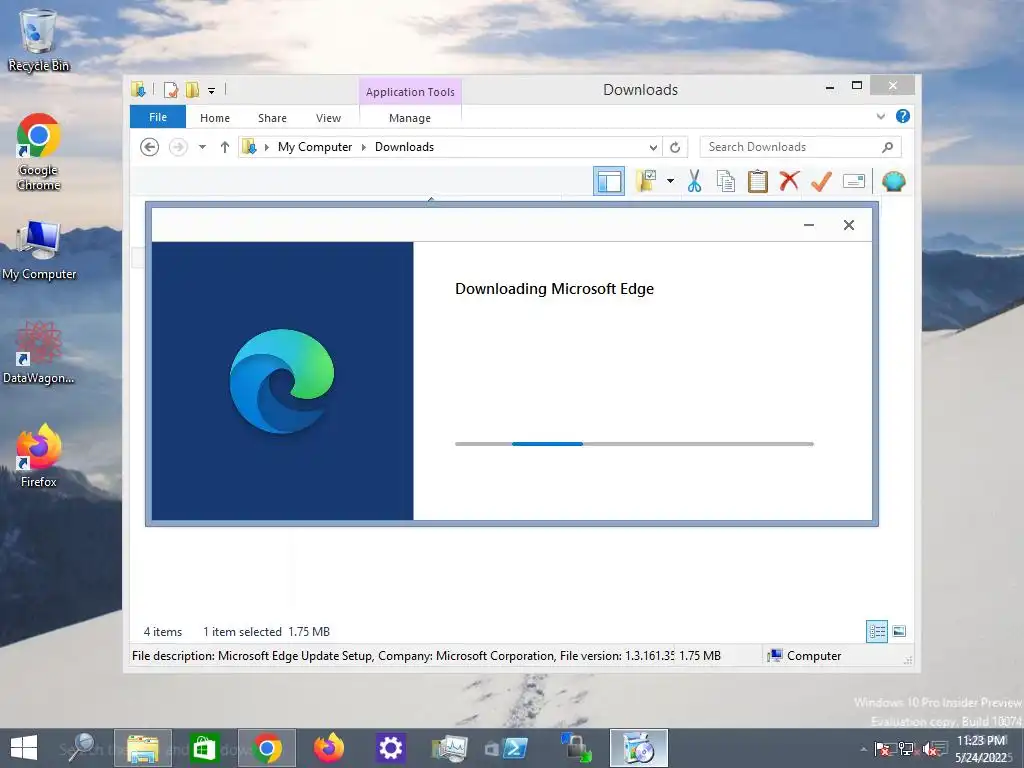Open Explorer help question mark icon
Image resolution: width=1024 pixels, height=768 pixels.
903,116
